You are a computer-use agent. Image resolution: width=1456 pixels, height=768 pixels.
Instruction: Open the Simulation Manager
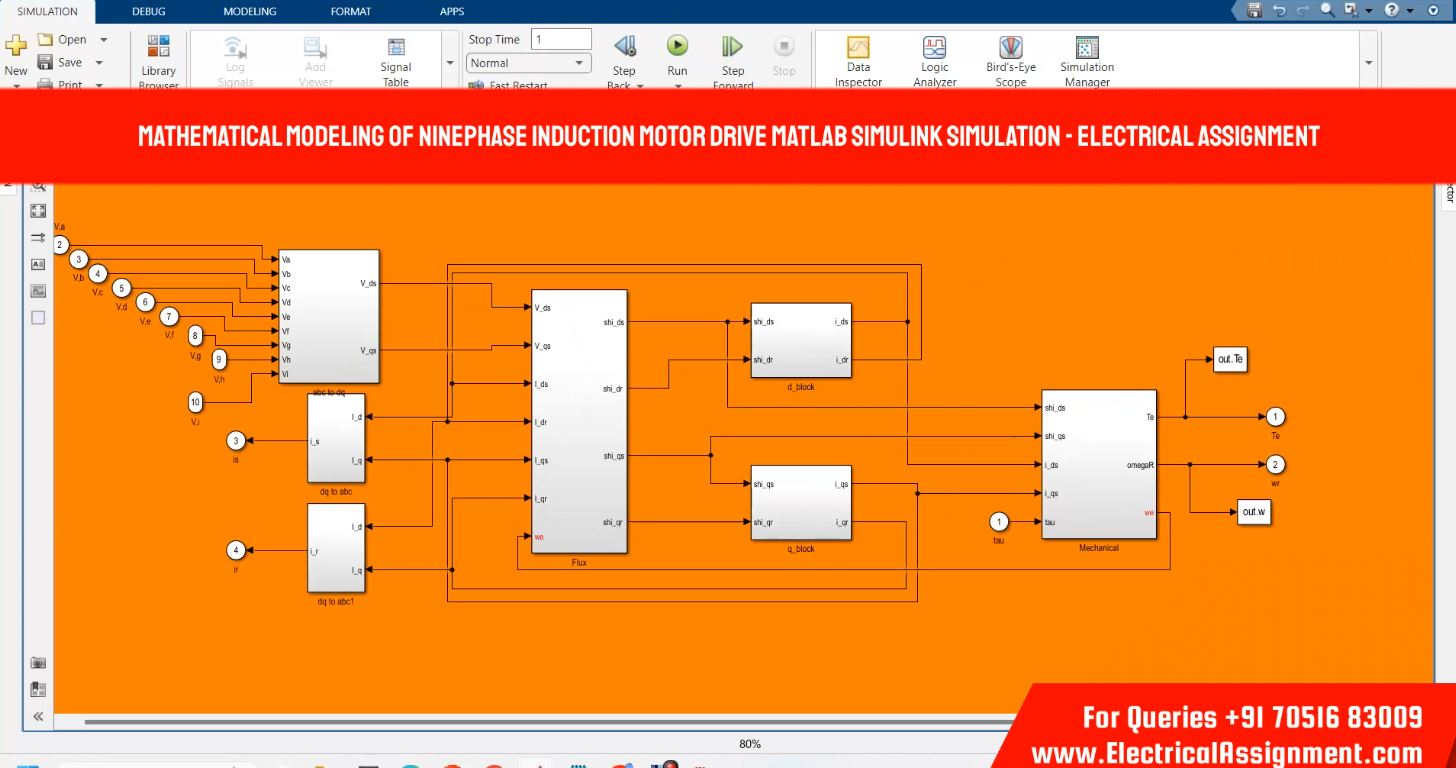[1086, 50]
